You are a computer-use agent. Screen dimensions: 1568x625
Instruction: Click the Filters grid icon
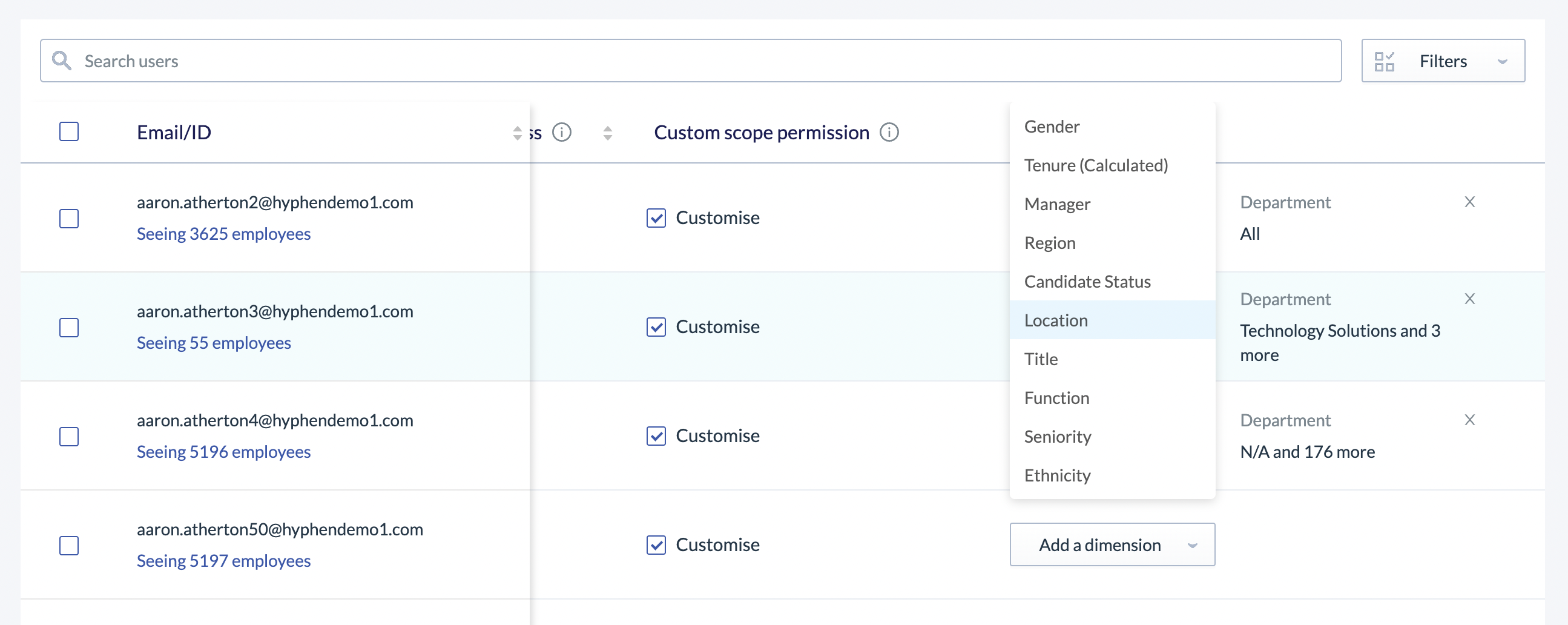(x=1384, y=61)
